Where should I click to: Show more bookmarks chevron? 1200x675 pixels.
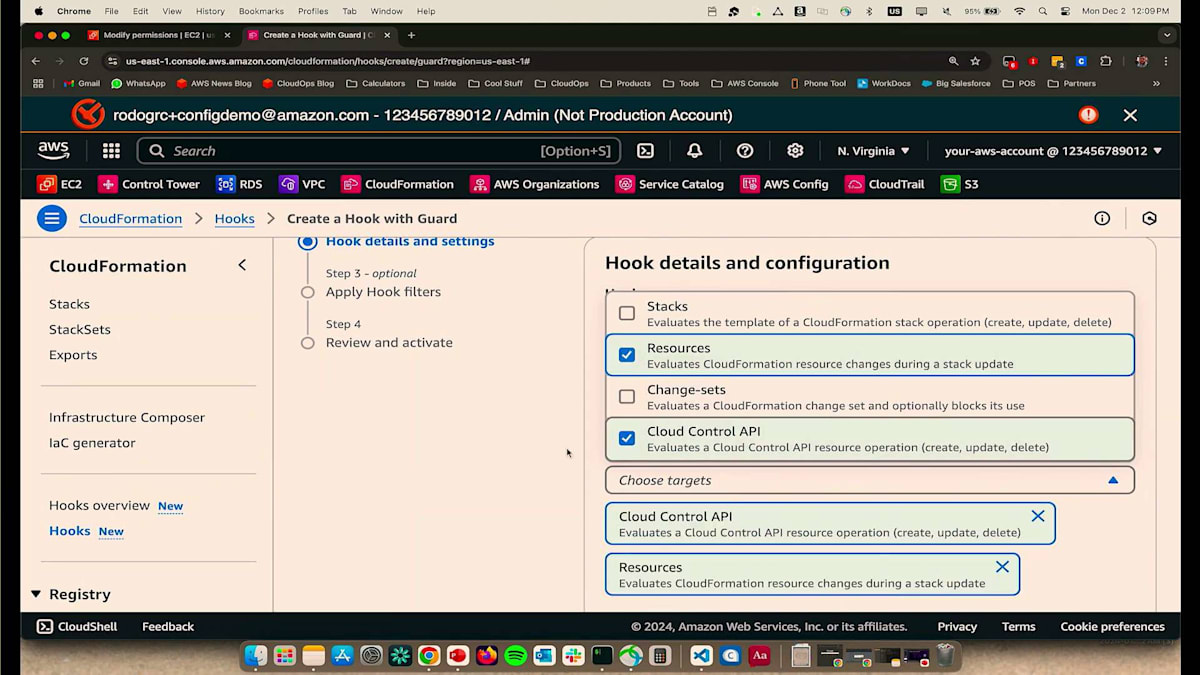pos(1157,83)
